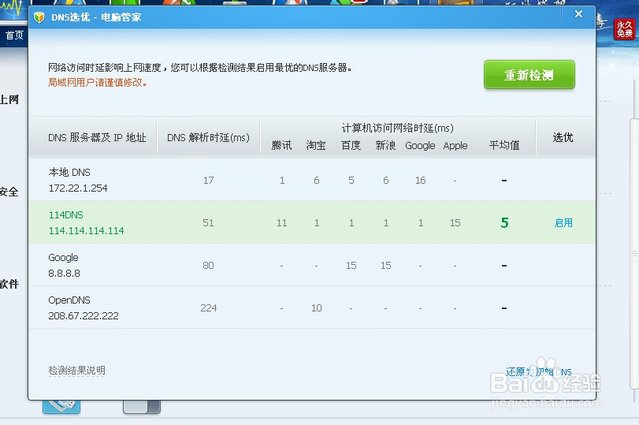Click the 新浪 column header
639x425 pixels.
(x=386, y=145)
